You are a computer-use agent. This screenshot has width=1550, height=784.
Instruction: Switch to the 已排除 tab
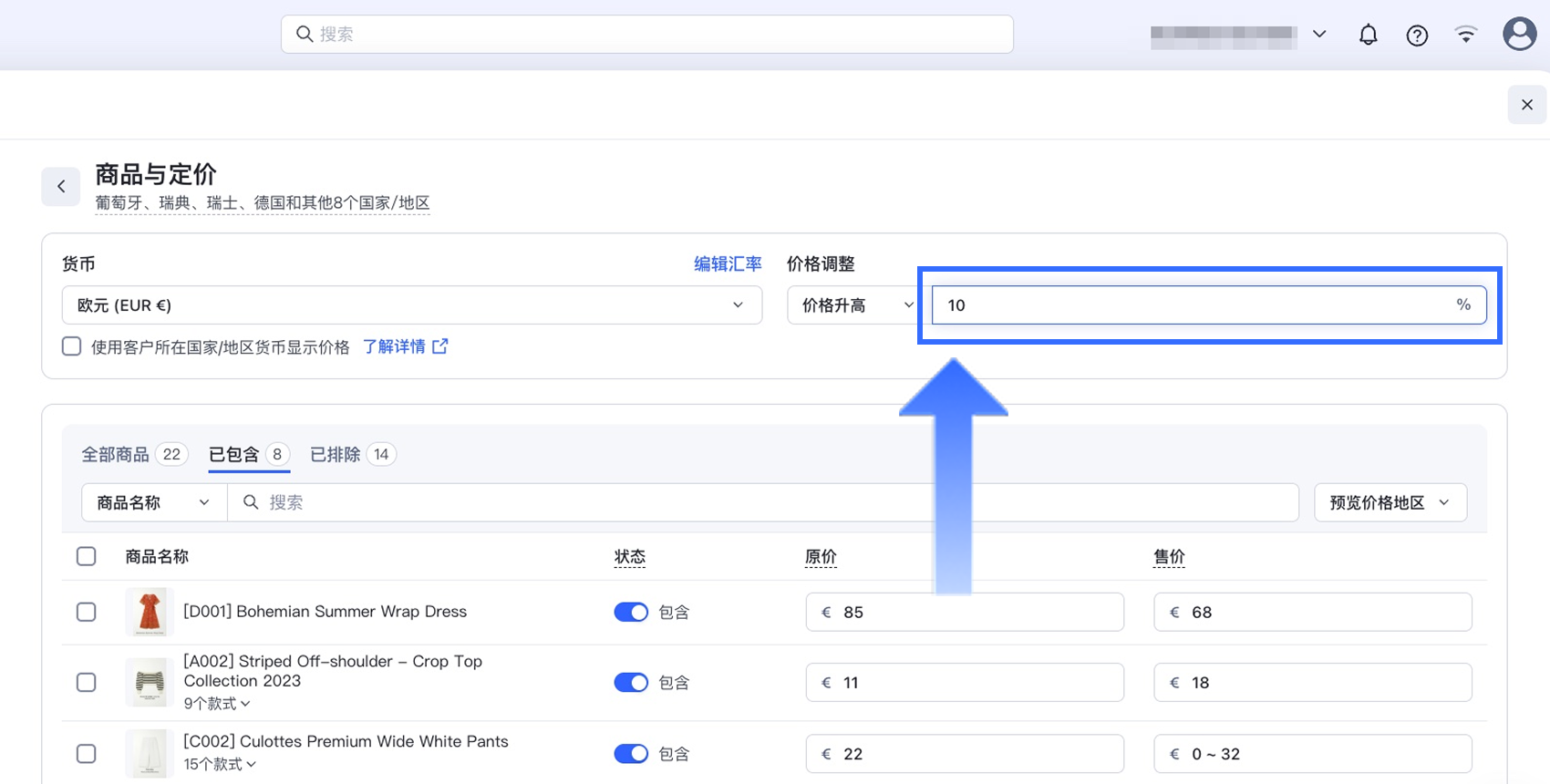(336, 454)
